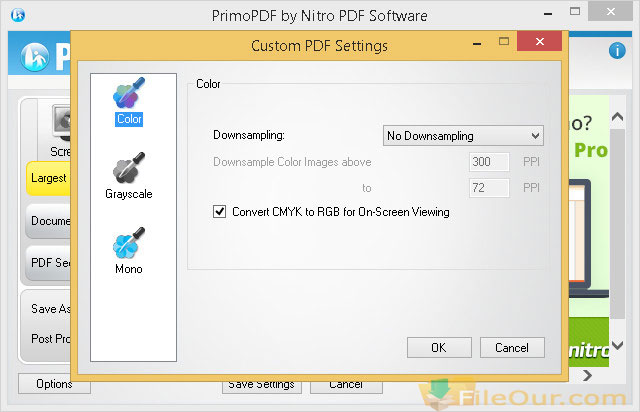Select the Grayscale settings icon
The image size is (640, 412).
[129, 170]
